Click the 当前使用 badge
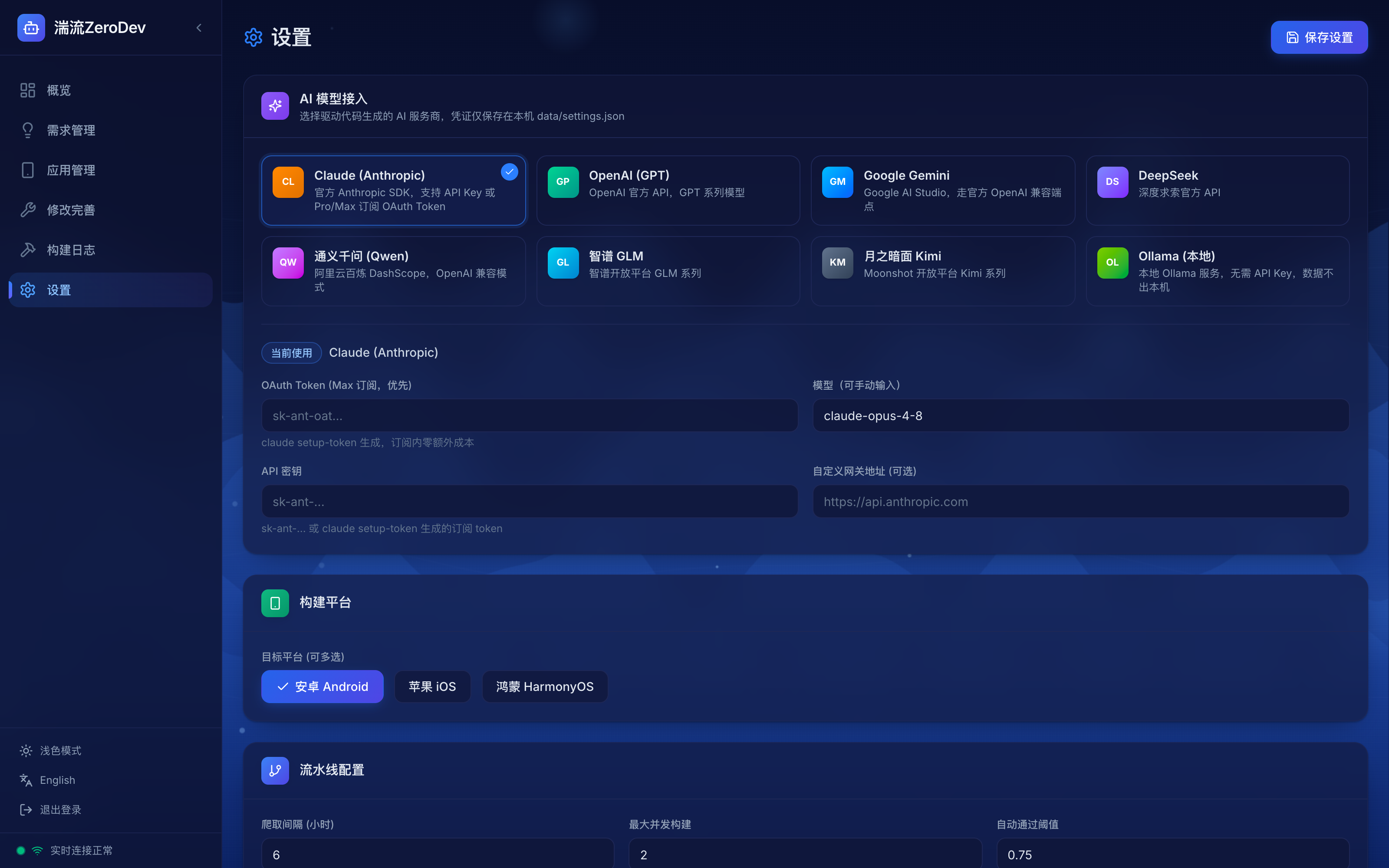Viewport: 1389px width, 868px height. (292, 353)
